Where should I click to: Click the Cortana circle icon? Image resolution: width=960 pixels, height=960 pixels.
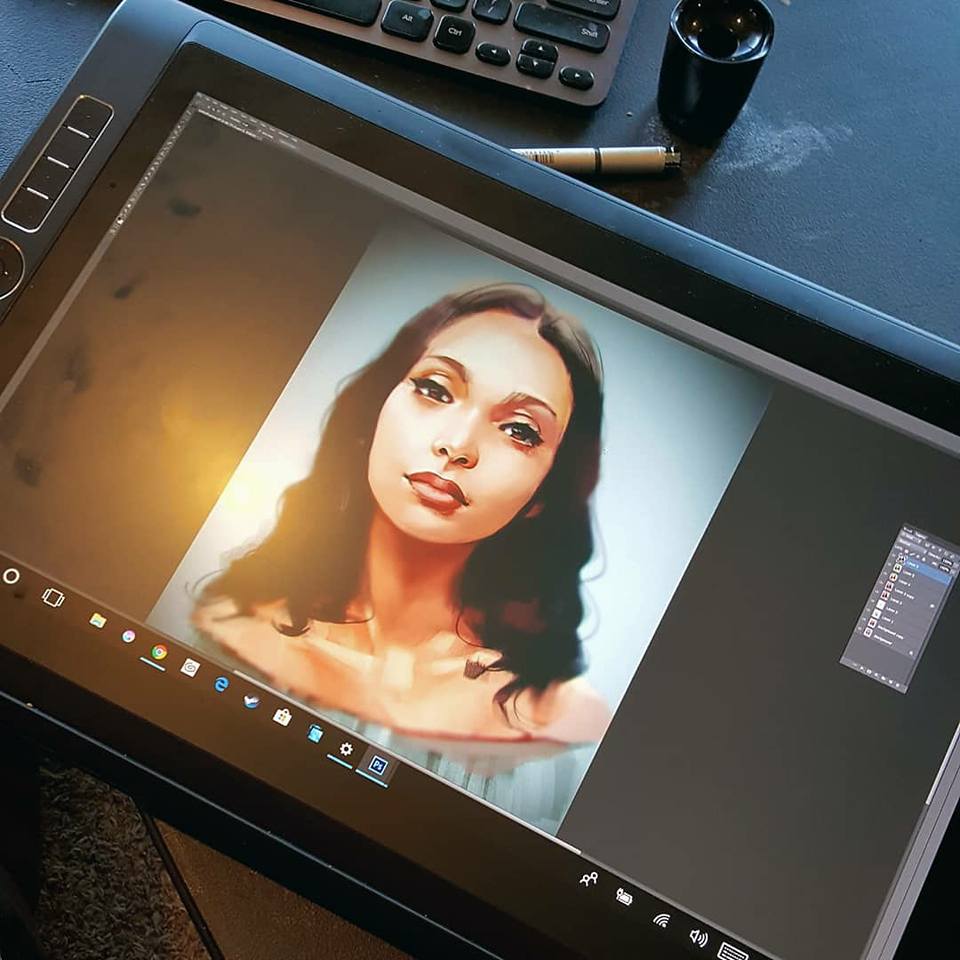click(x=11, y=576)
